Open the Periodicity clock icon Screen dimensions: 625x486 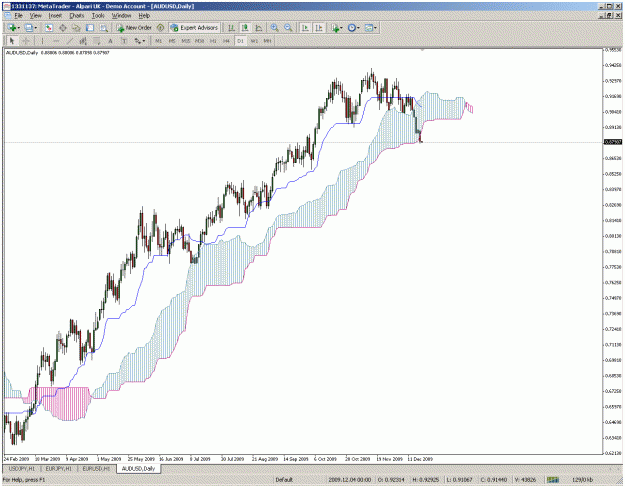(351, 28)
